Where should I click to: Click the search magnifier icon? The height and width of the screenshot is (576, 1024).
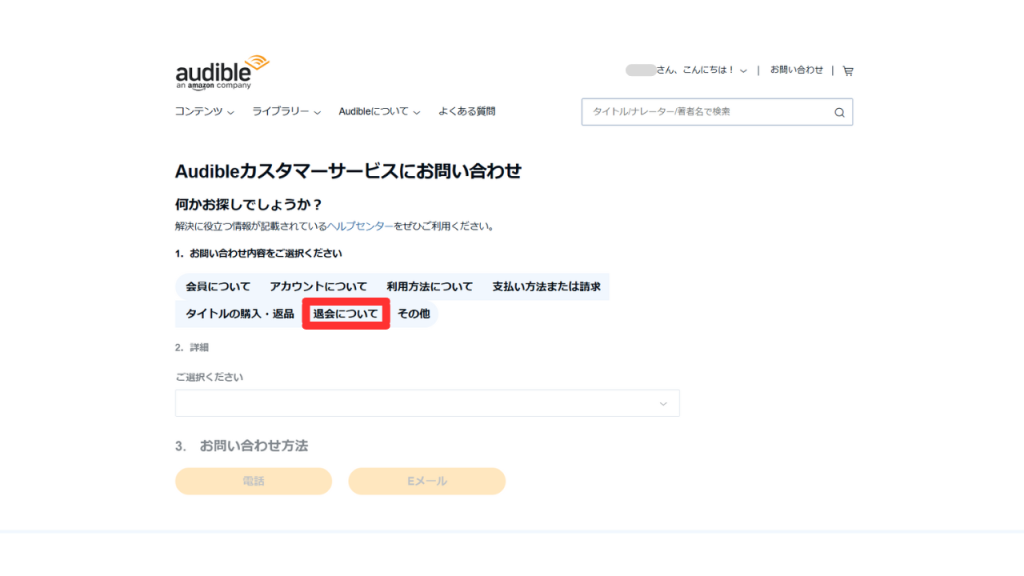(x=839, y=112)
